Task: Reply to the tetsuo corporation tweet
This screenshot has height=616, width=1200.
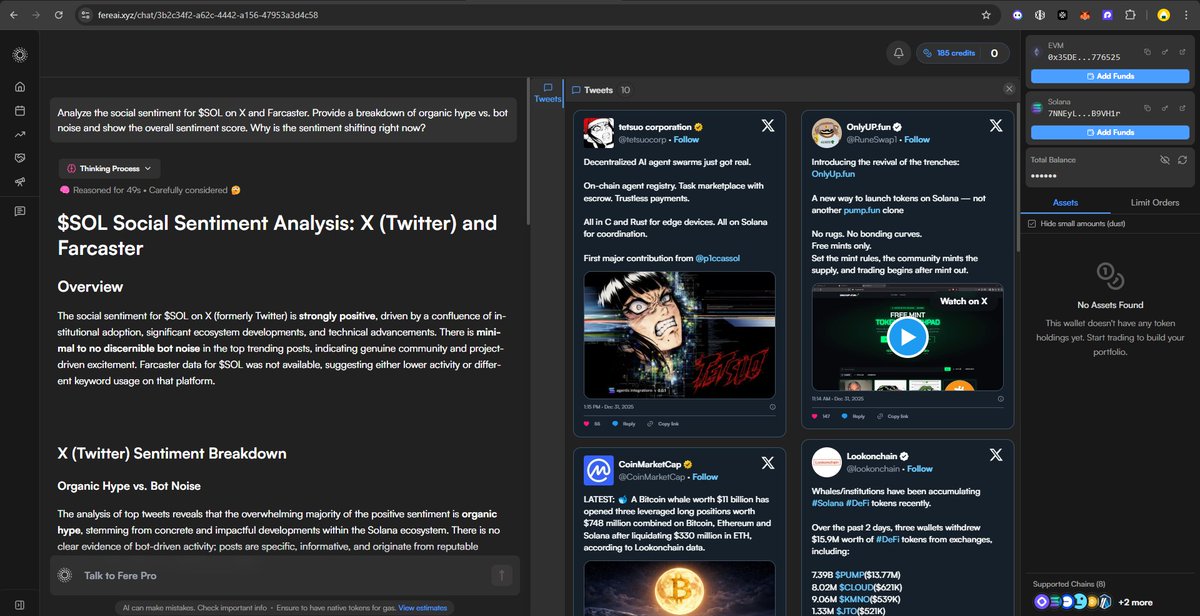Action: (x=623, y=424)
